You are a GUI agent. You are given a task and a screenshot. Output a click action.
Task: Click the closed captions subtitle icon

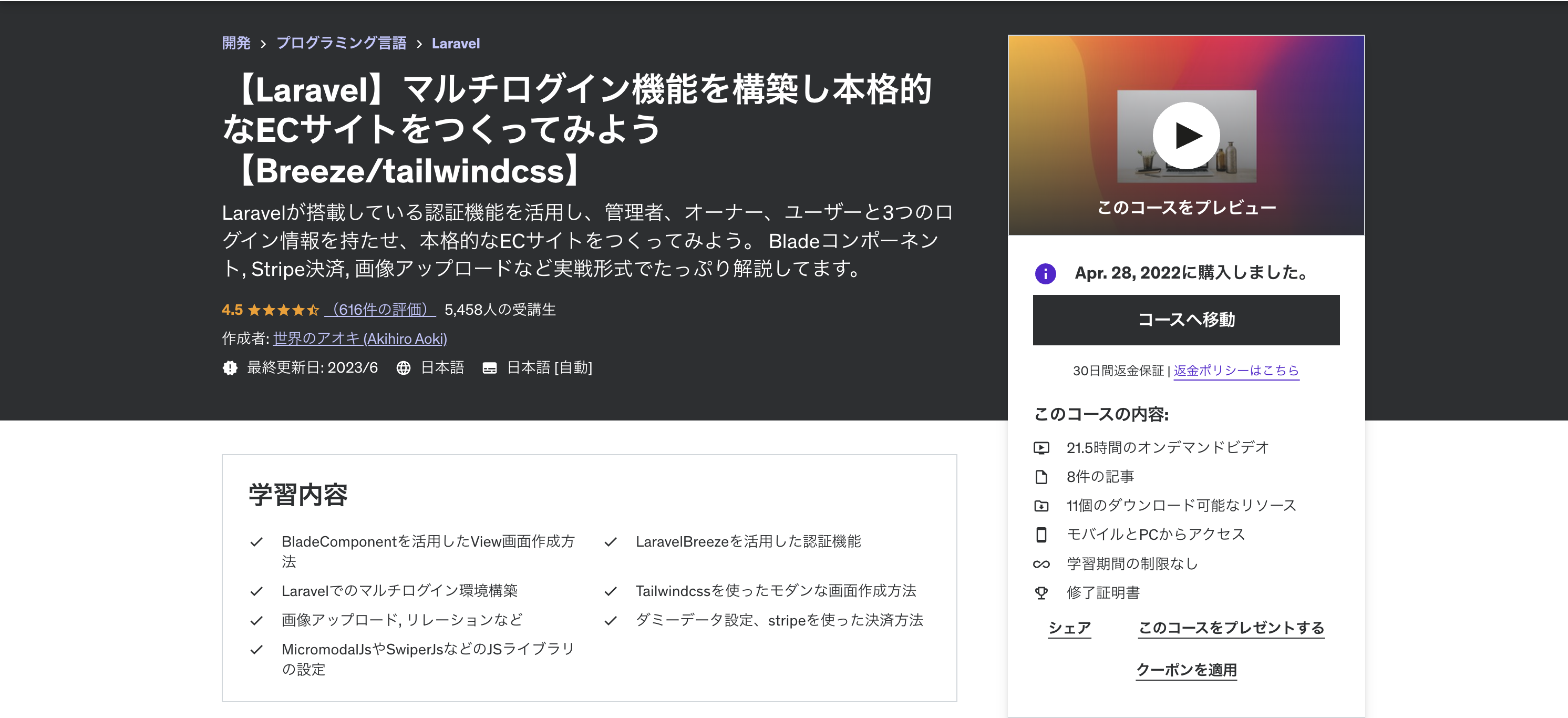click(489, 368)
